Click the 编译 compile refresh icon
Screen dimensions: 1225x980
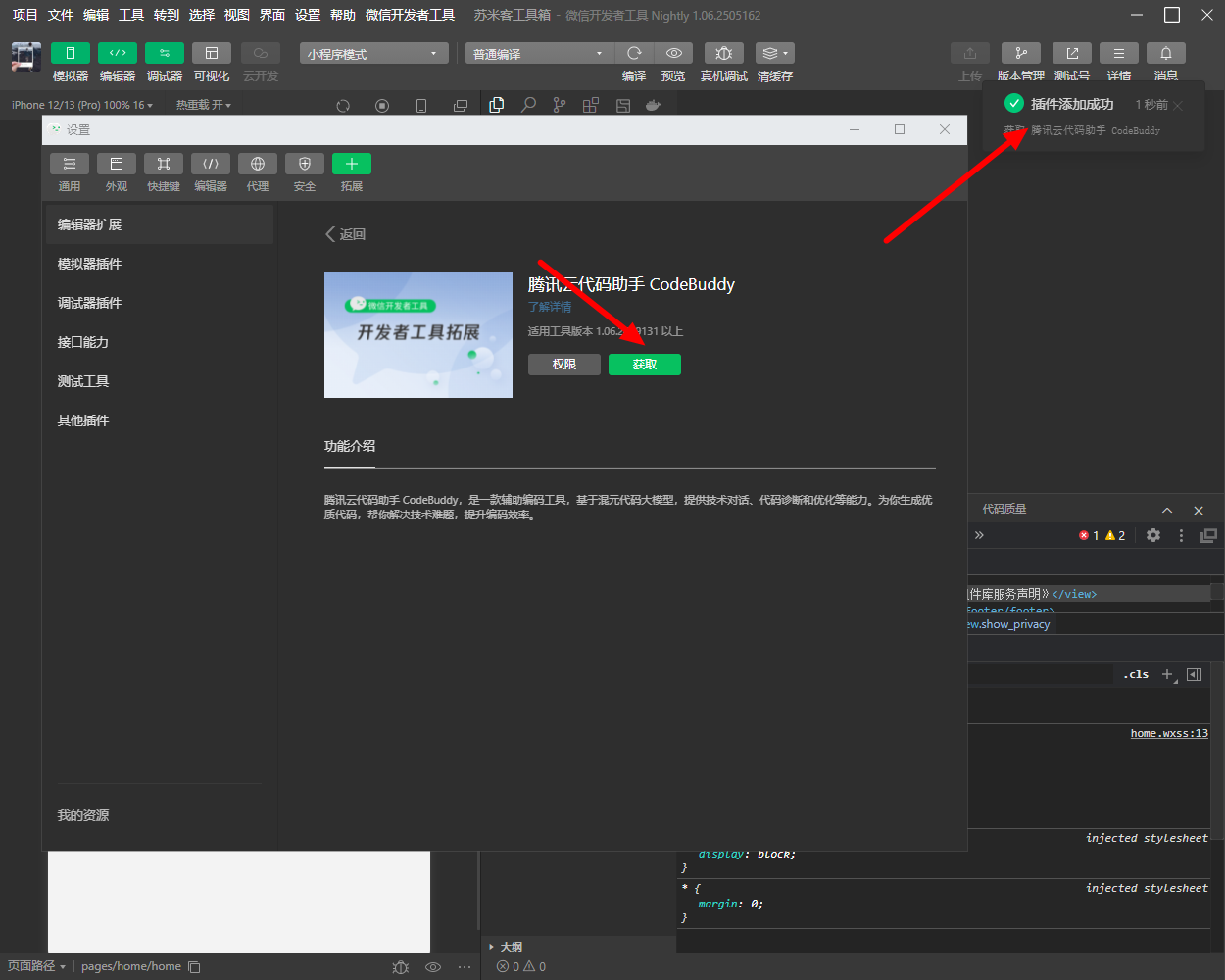634,53
